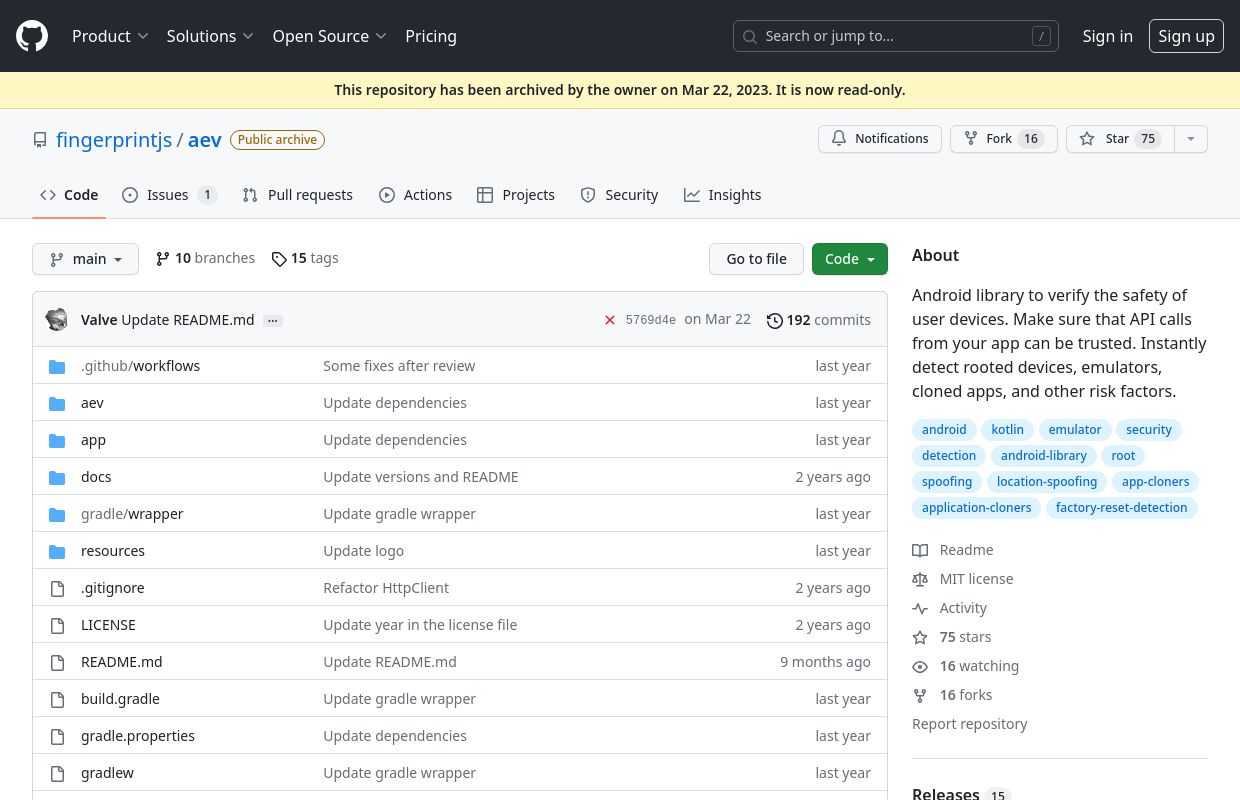Click the star icon beside 75 stars
1240x800 pixels.
920,637
